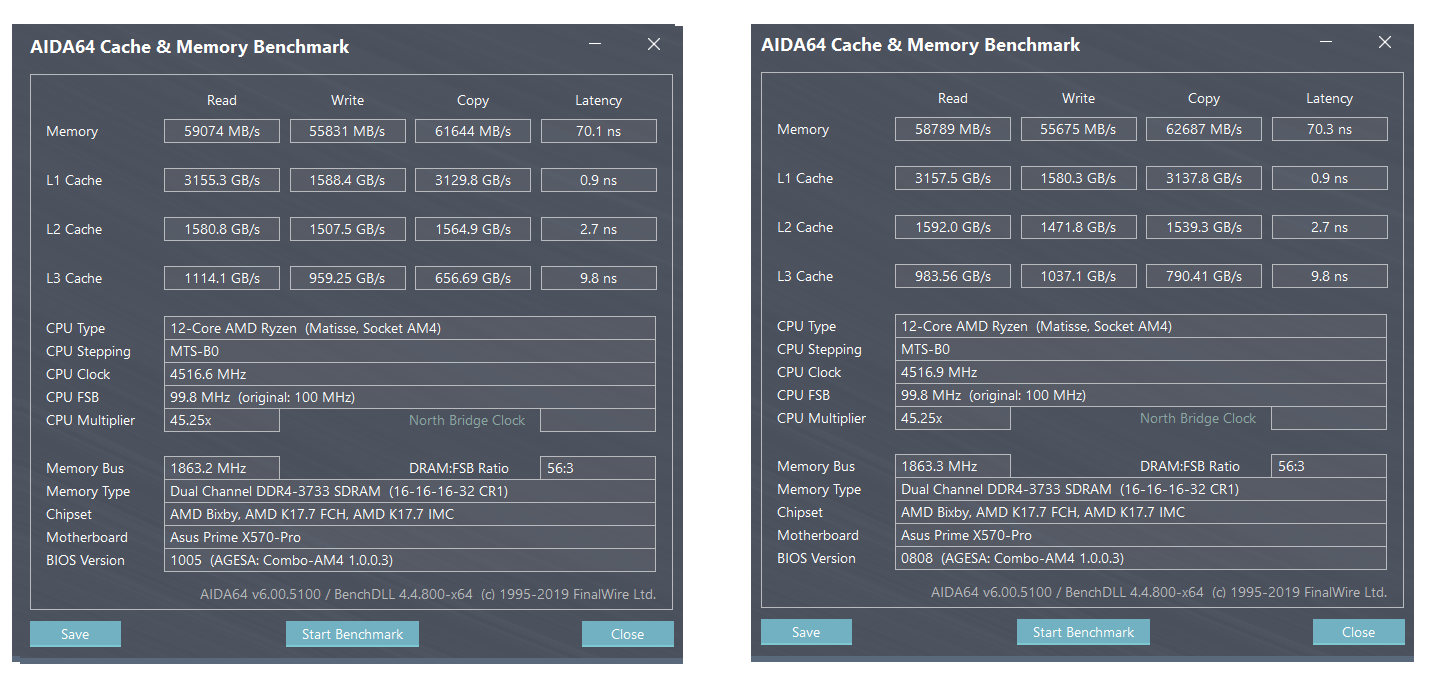Image resolution: width=1435 pixels, height=696 pixels.
Task: Select L3 Cache Write 959.25 GB/s value
Action: click(x=348, y=278)
